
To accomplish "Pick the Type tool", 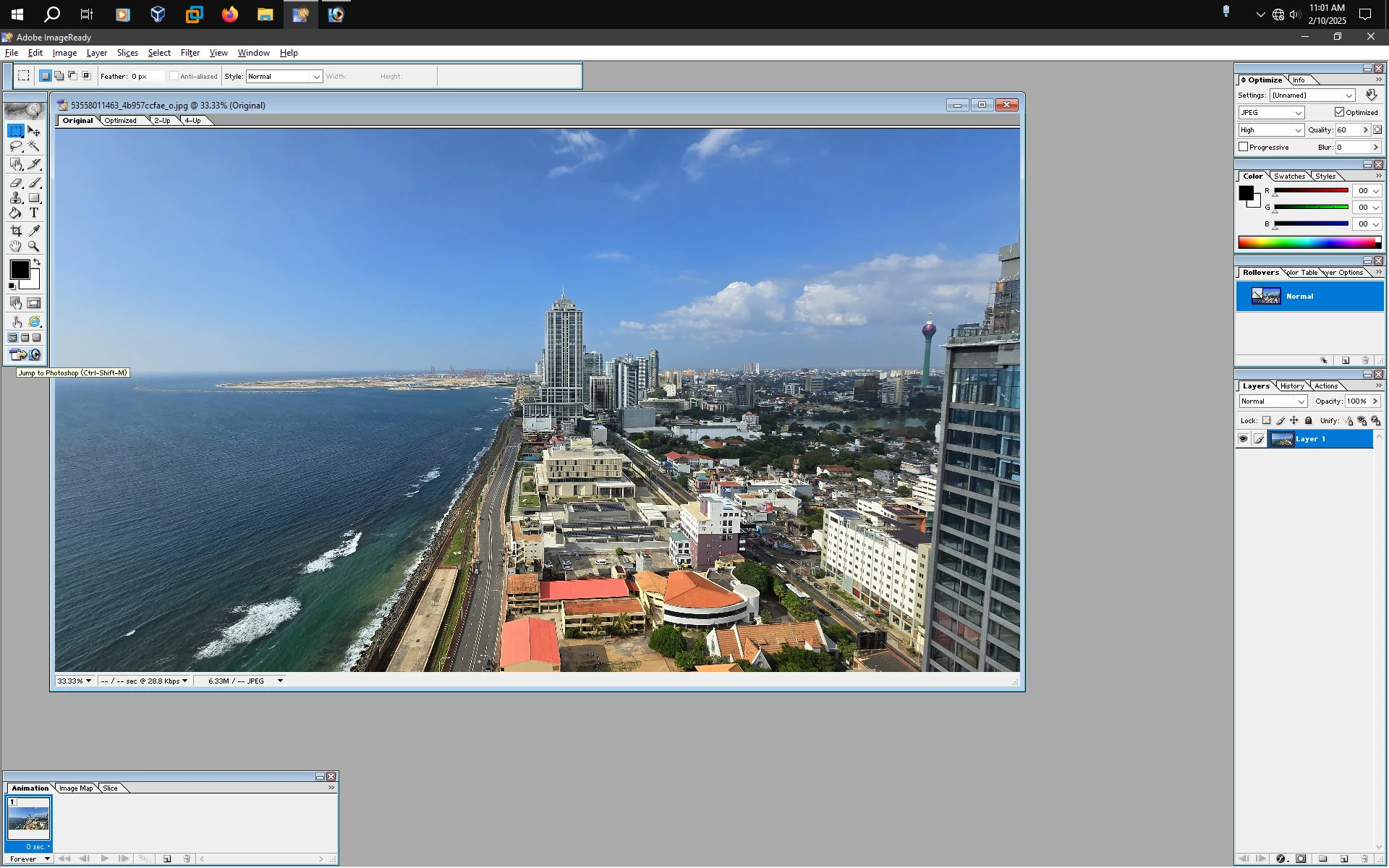I will 34,213.
